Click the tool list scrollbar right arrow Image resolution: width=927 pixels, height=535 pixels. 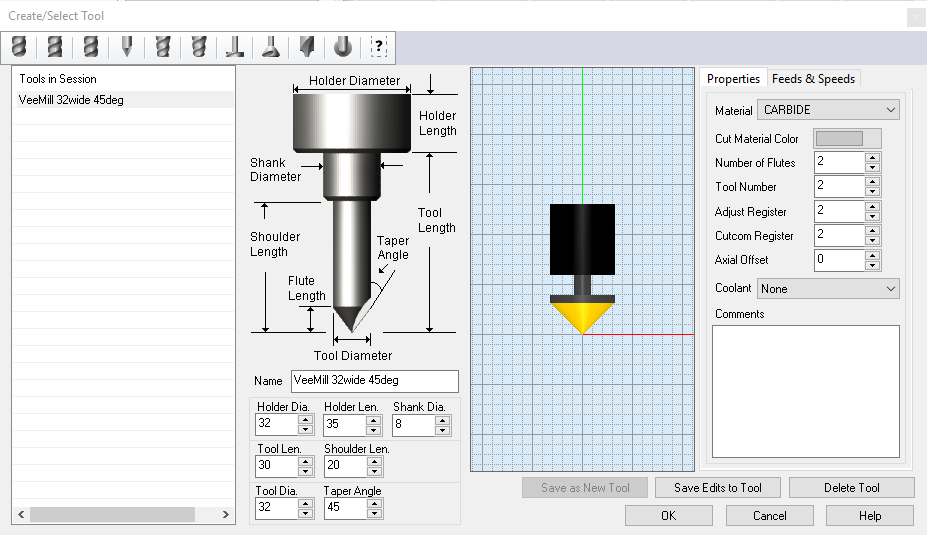(225, 514)
